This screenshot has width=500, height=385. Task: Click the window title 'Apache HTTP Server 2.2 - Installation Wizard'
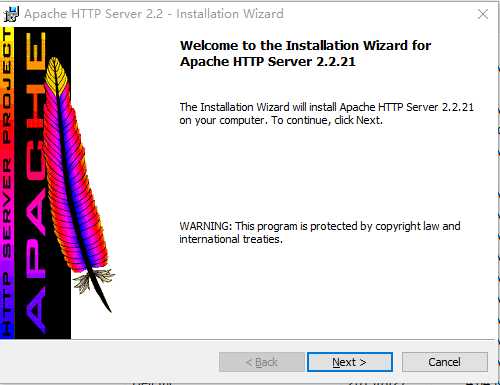[154, 14]
